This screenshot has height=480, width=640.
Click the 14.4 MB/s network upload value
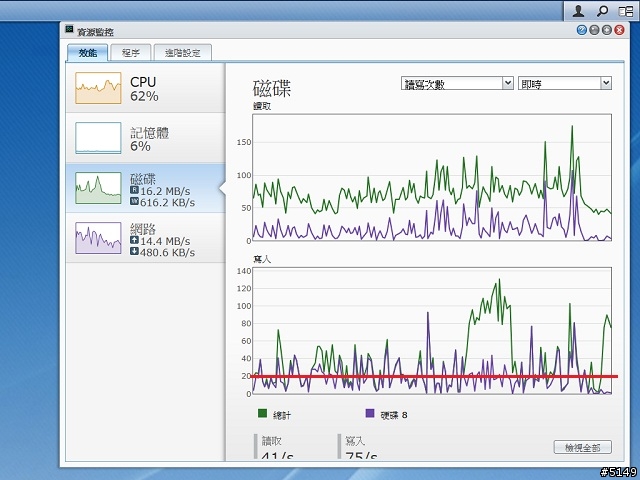pyautogui.click(x=165, y=241)
